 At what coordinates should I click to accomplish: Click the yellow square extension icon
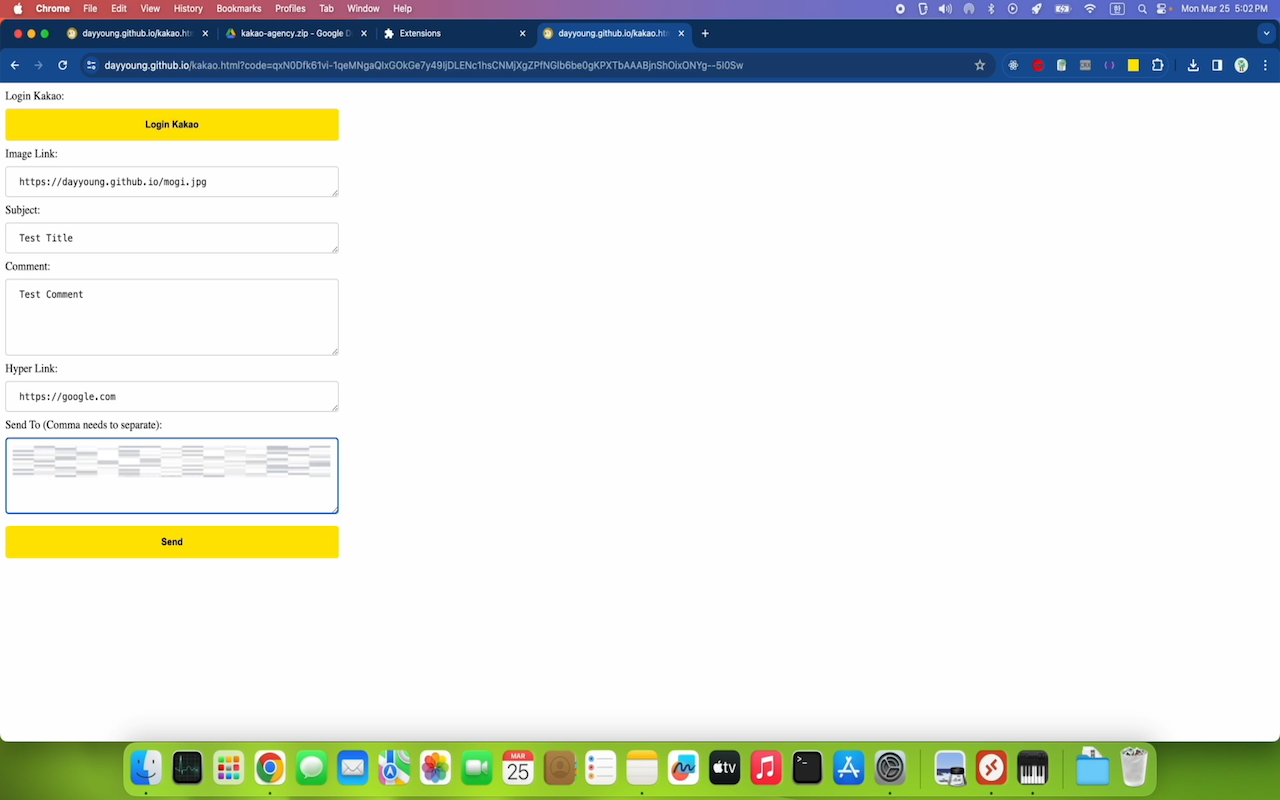(x=1133, y=65)
